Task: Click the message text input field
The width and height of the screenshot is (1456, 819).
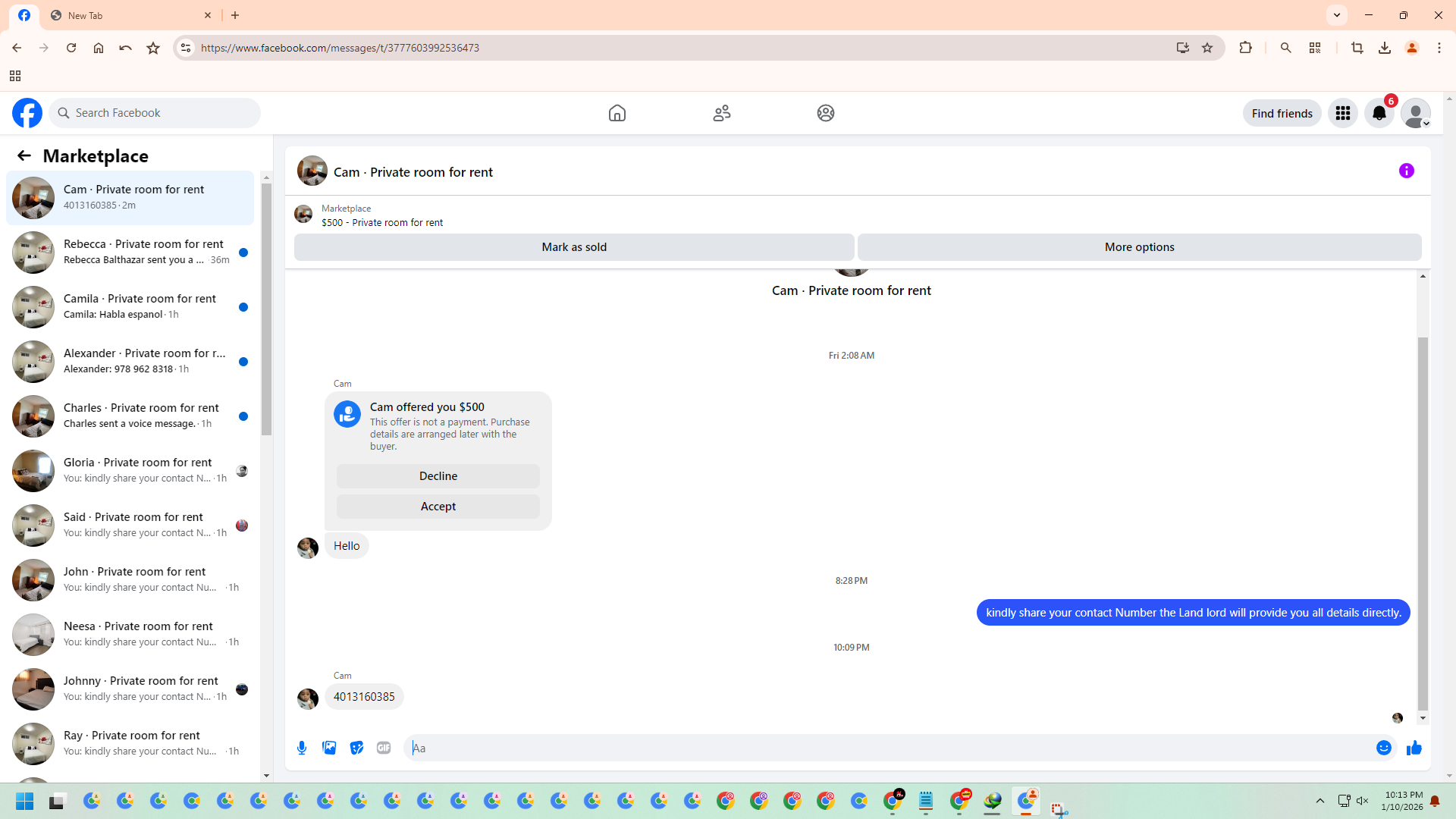Action: pos(887,748)
